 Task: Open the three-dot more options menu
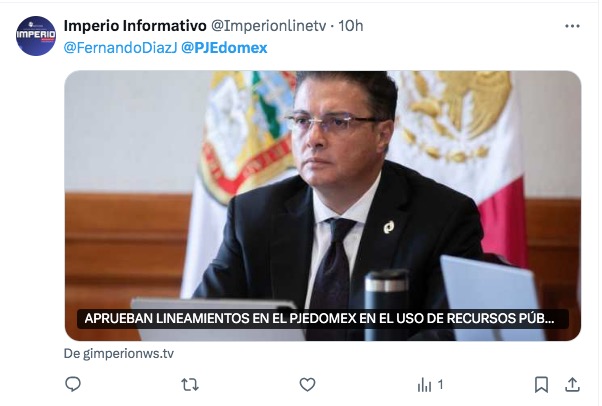[572, 26]
